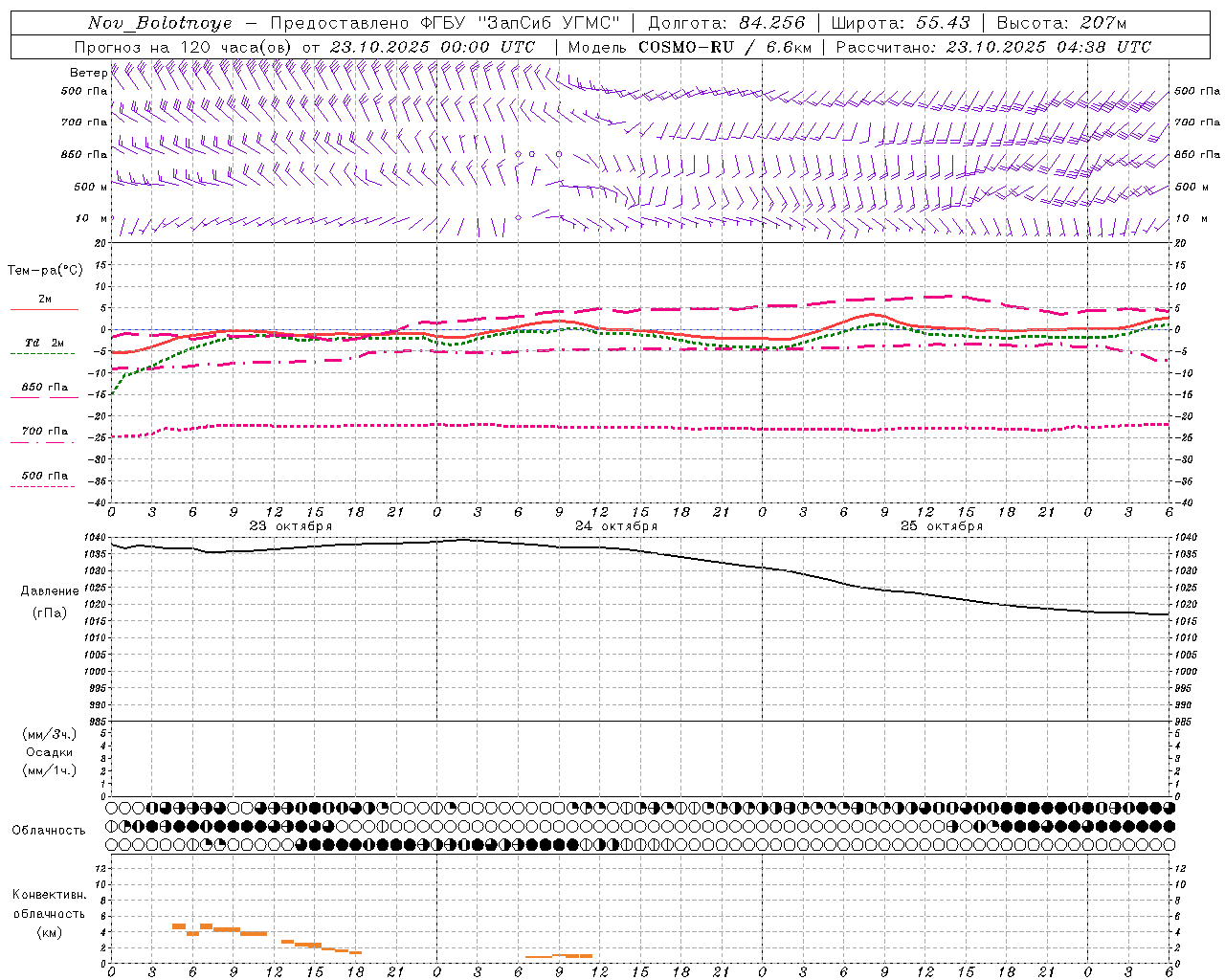Select the (мм/3ч.) precipitation unit label
The height and width of the screenshot is (980, 1225).
click(x=50, y=734)
